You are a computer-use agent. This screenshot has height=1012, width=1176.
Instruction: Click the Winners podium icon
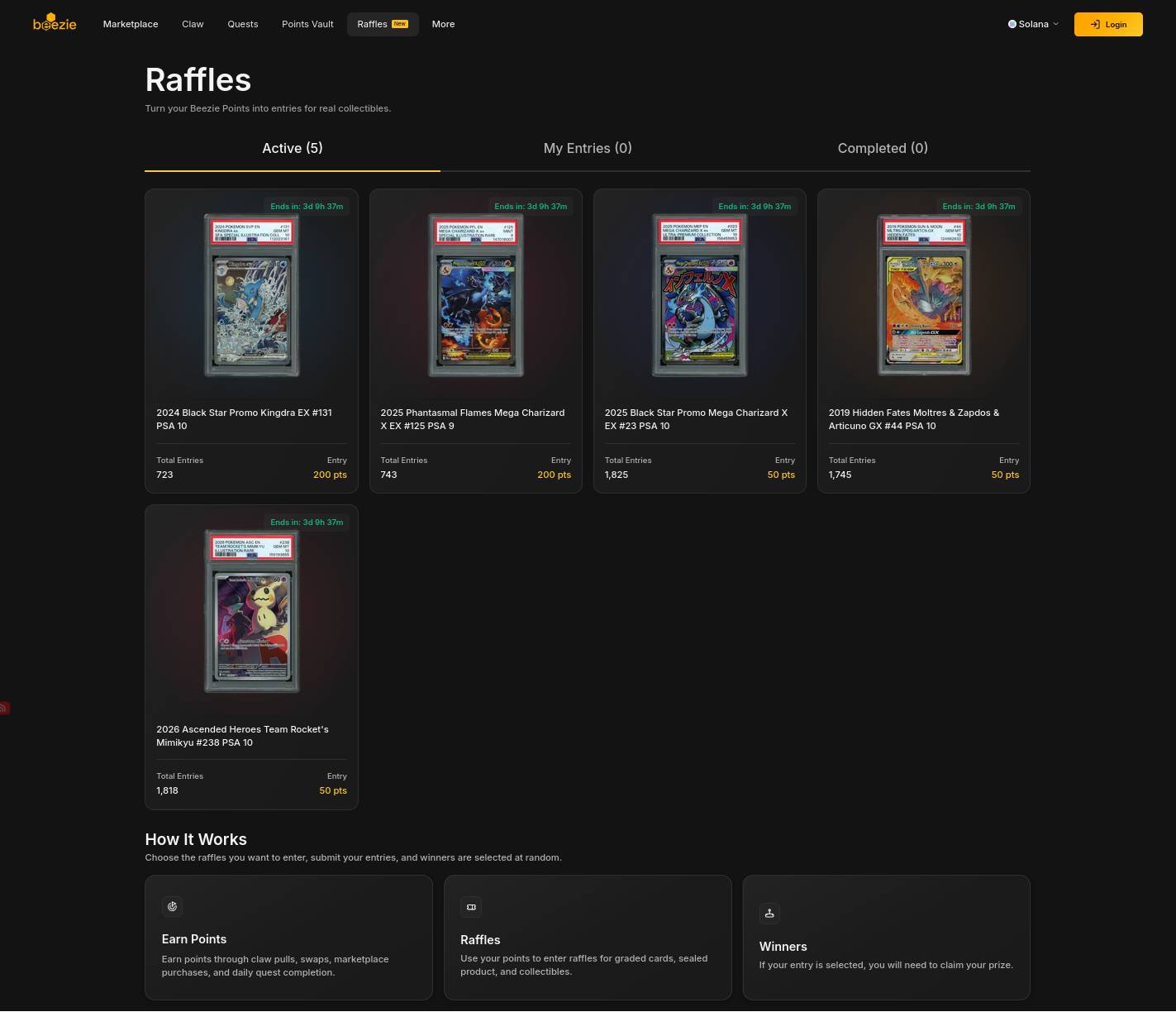769,913
